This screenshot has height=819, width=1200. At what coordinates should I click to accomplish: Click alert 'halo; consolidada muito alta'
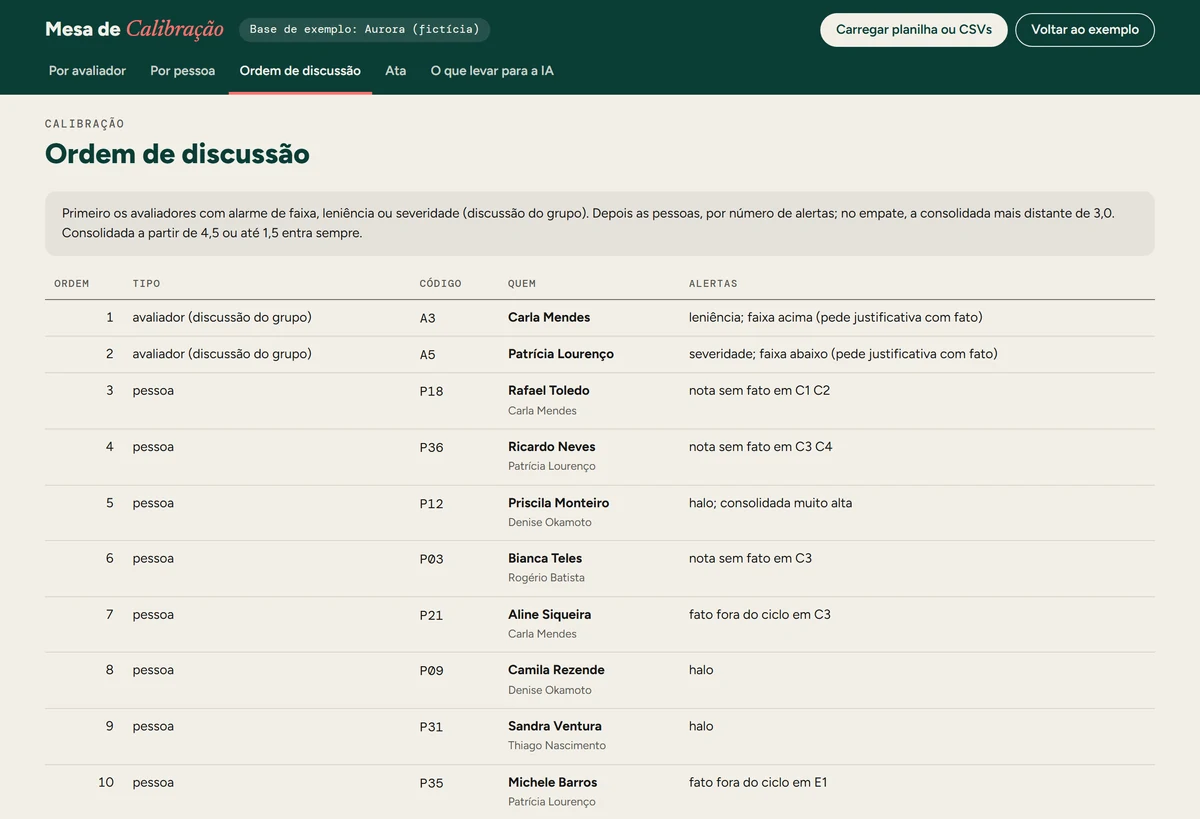(x=771, y=503)
